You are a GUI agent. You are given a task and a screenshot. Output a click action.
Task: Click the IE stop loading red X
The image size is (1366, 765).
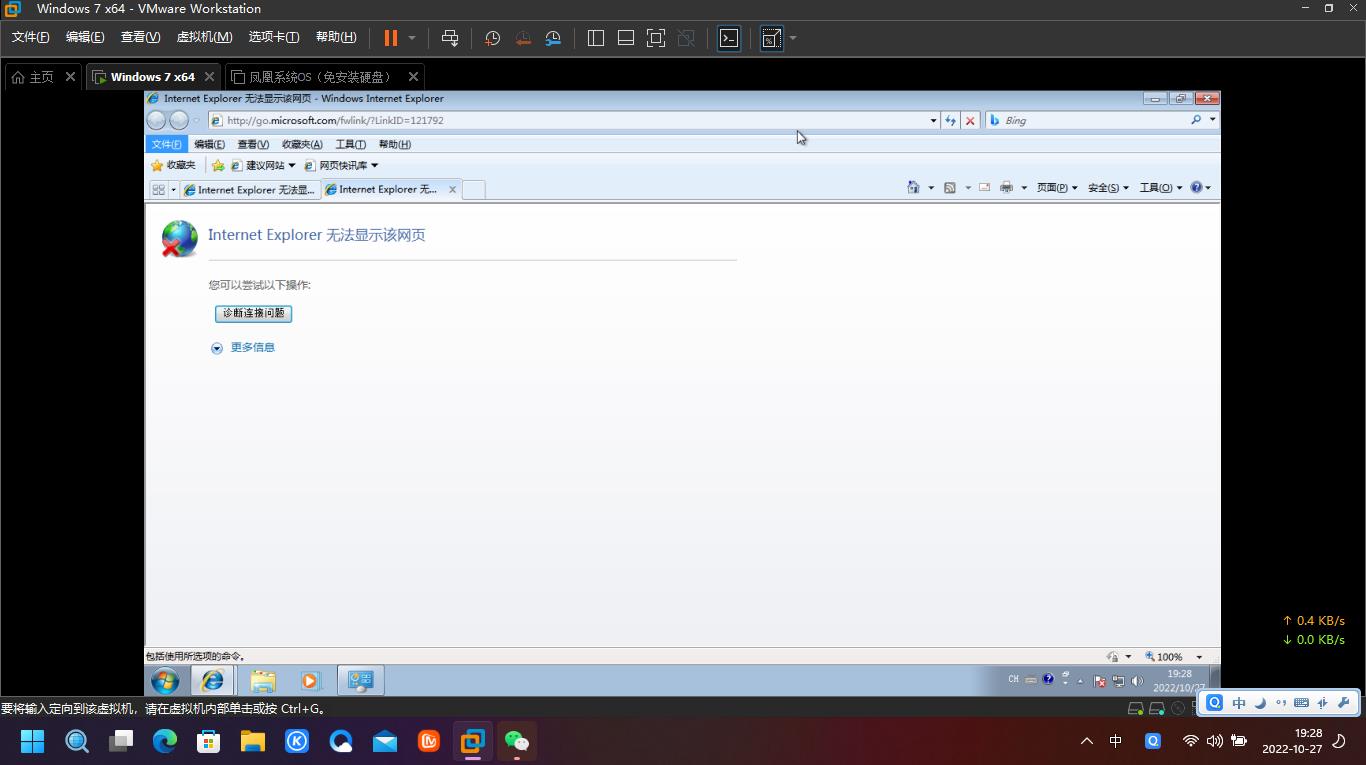(x=970, y=120)
